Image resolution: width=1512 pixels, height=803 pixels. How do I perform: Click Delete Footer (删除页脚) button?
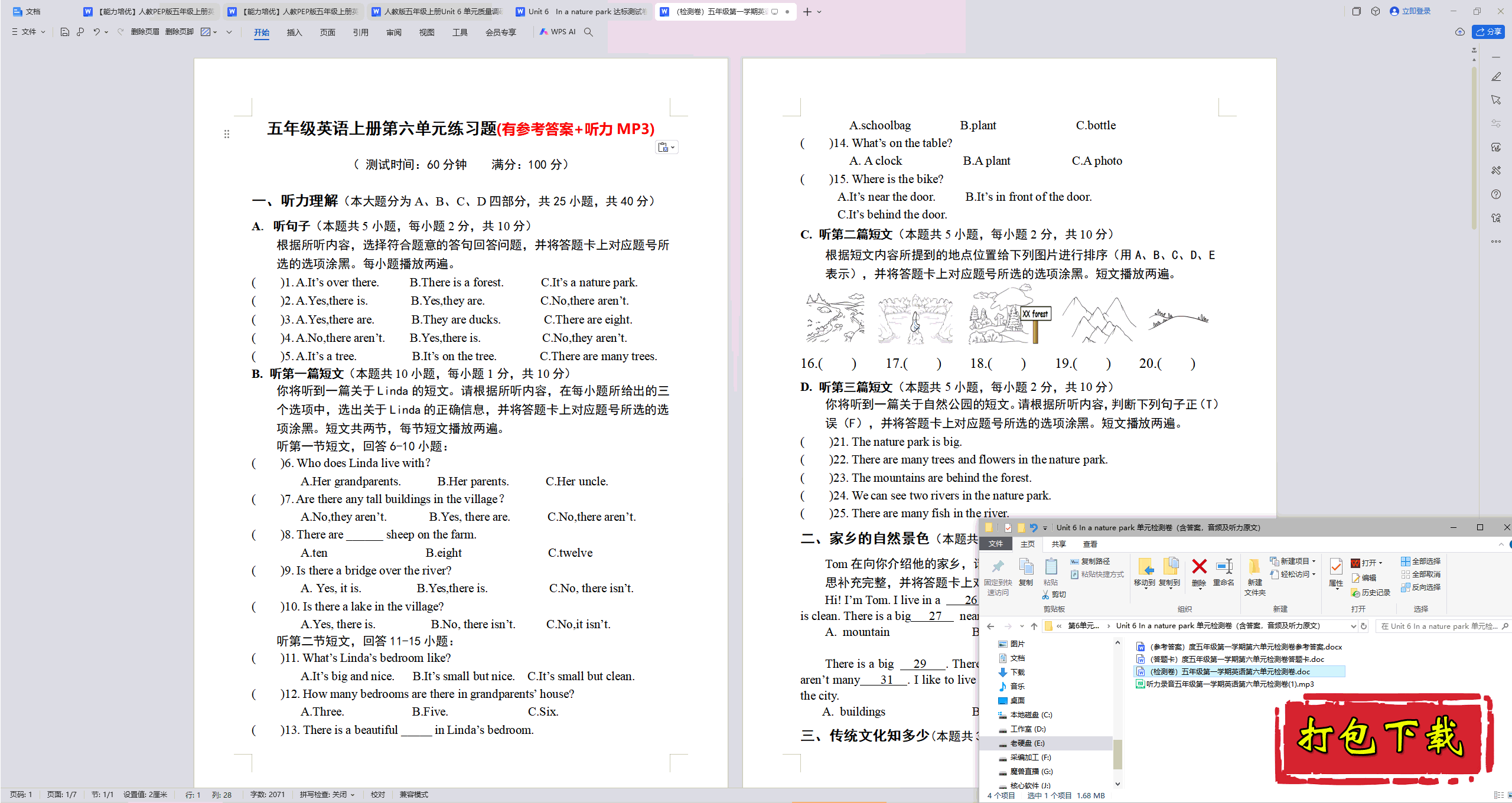(180, 32)
